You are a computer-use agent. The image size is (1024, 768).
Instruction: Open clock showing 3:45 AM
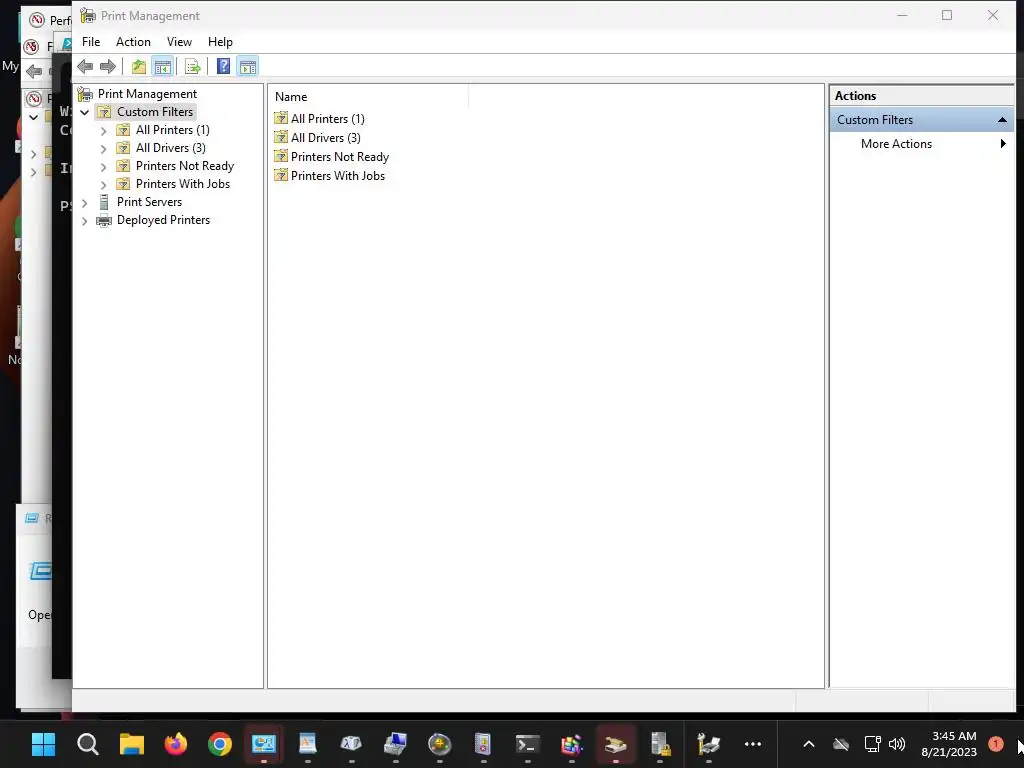pyautogui.click(x=950, y=744)
